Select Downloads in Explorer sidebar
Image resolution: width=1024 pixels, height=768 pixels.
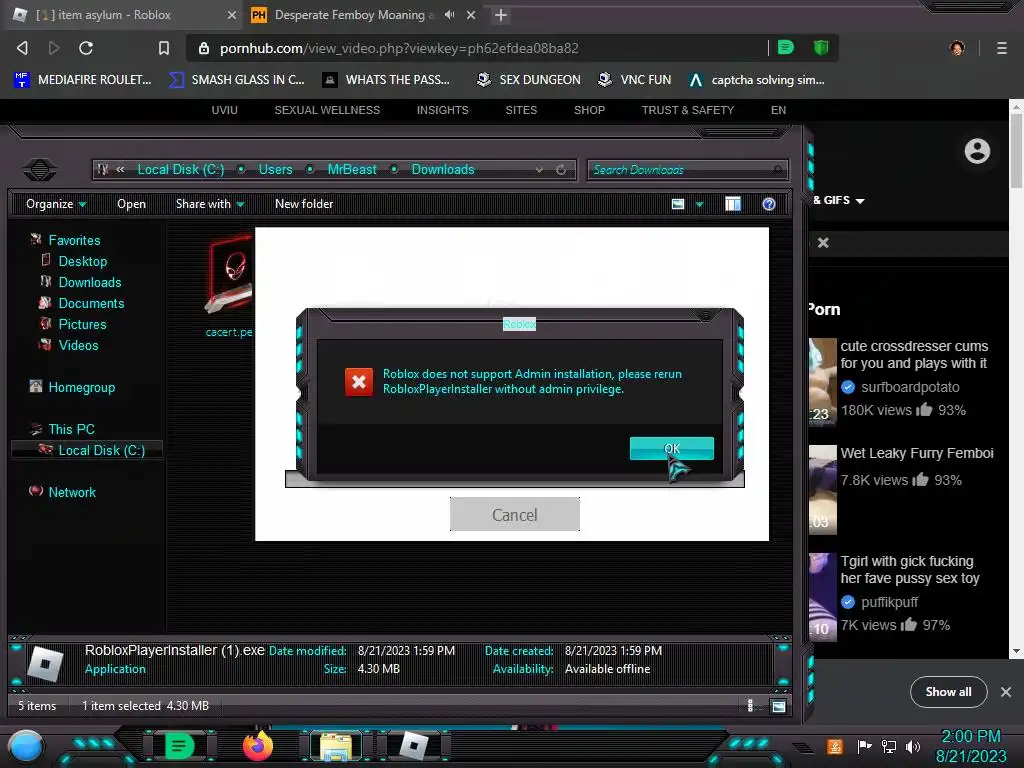[89, 282]
